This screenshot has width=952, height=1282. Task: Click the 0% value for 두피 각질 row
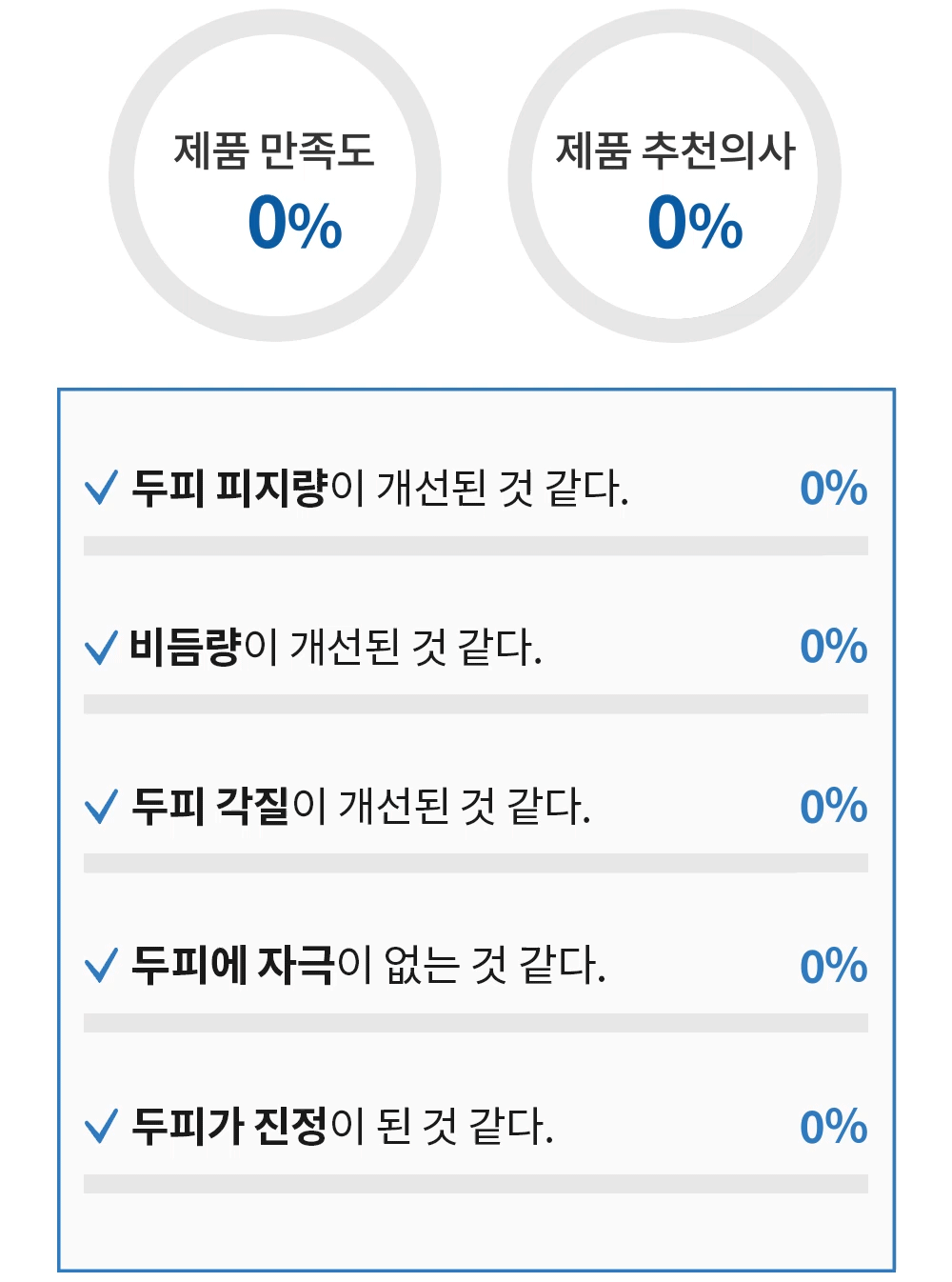833,807
